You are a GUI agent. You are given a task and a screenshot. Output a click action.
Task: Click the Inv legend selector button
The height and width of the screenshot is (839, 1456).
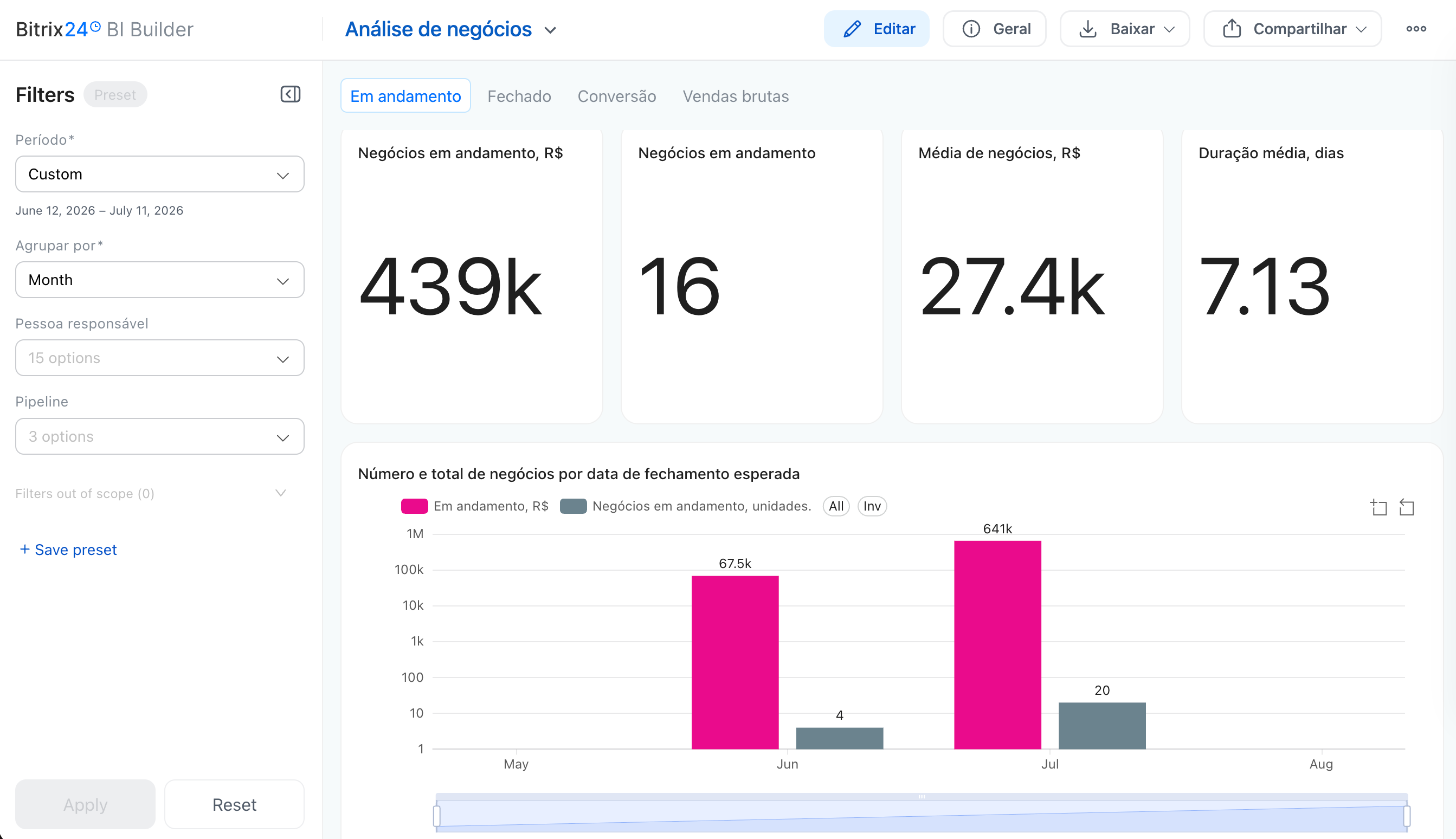(872, 506)
